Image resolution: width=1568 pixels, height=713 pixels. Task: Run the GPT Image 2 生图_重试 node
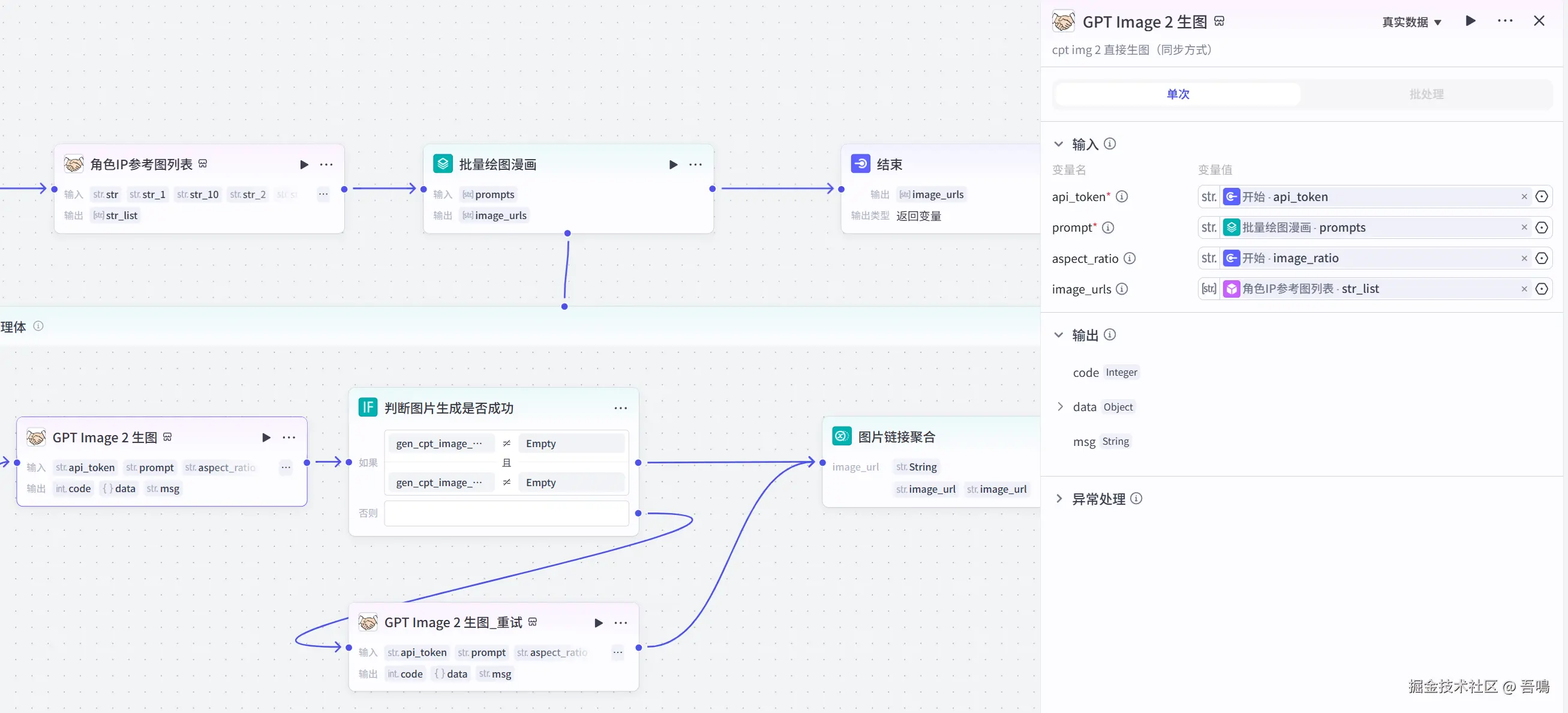(x=599, y=622)
